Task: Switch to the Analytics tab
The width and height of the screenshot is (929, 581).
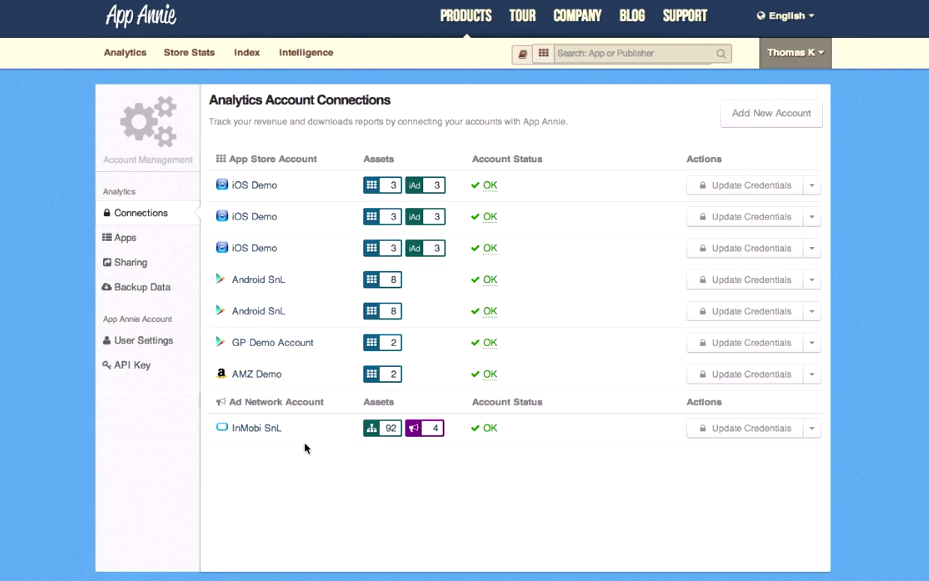Action: tap(125, 53)
